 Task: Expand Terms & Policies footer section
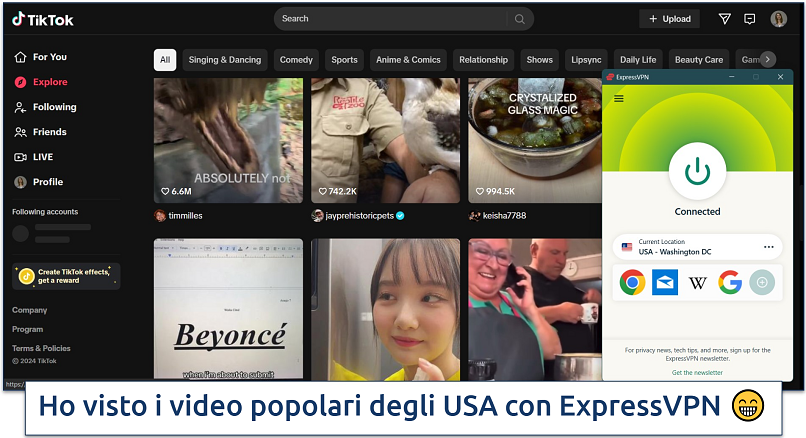[x=41, y=348]
